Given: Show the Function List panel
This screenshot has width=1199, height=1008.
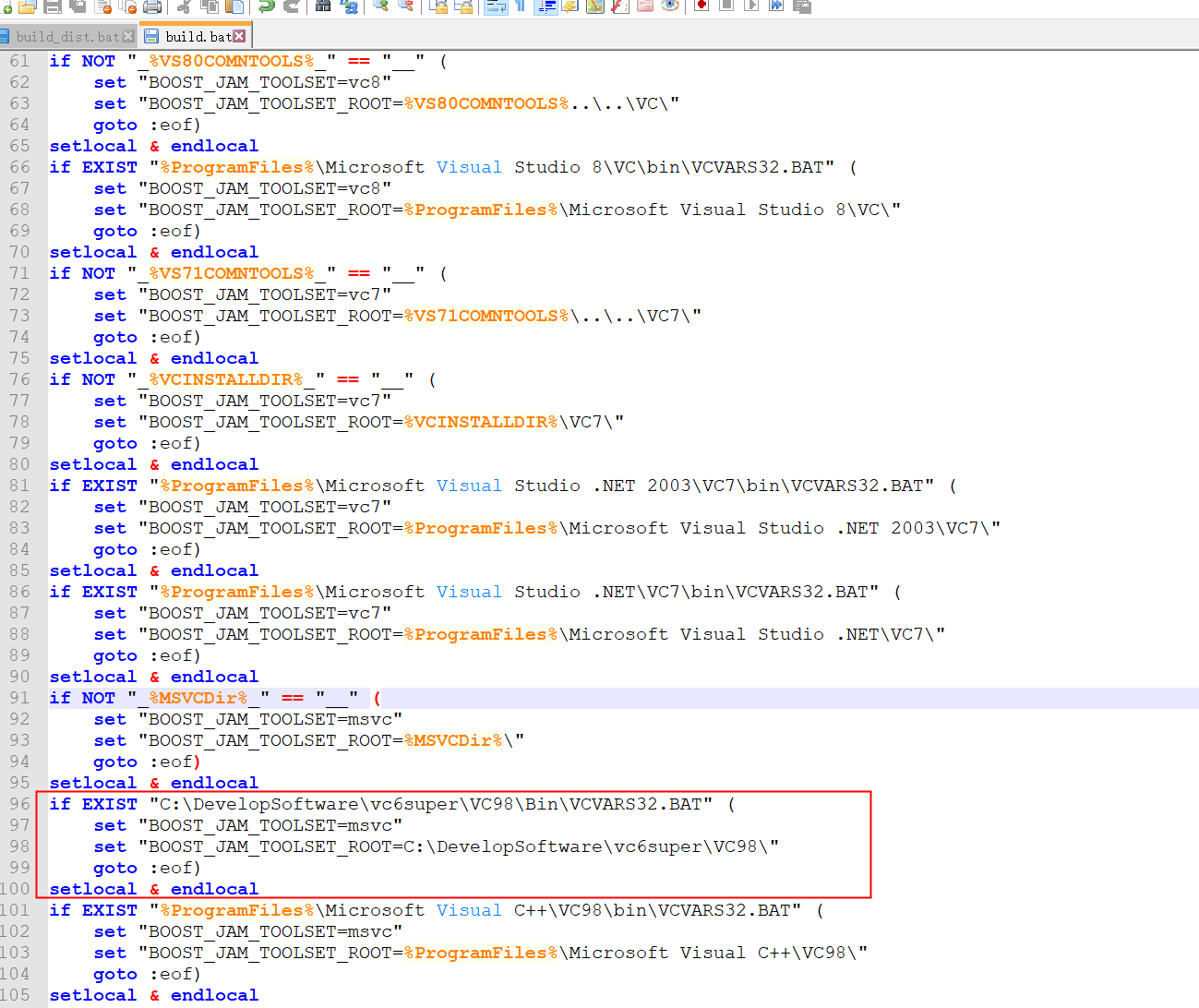Looking at the screenshot, I should [x=620, y=6].
